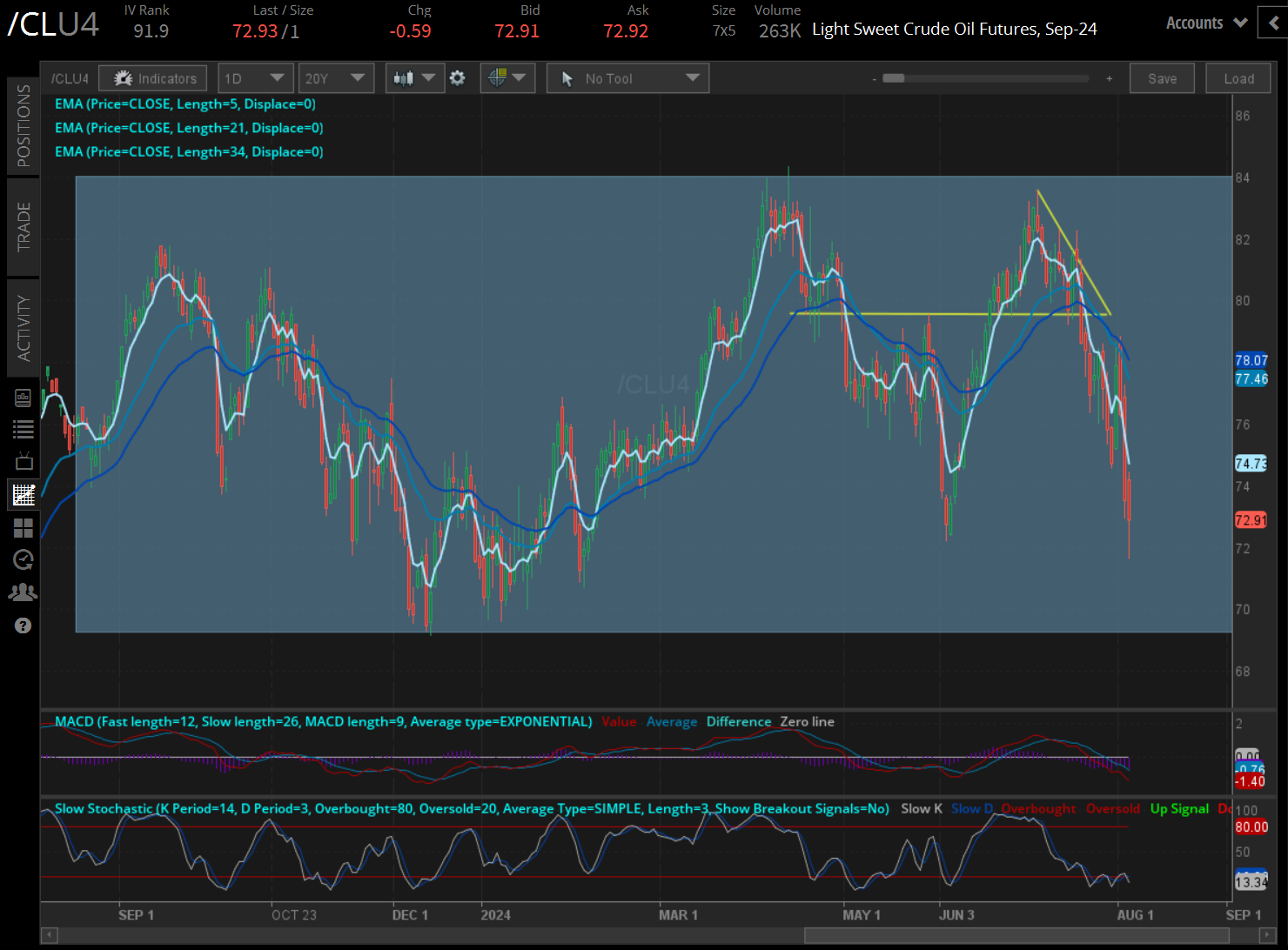The height and width of the screenshot is (950, 1288).
Task: Click the news quote icon in sidebar
Action: click(x=23, y=397)
